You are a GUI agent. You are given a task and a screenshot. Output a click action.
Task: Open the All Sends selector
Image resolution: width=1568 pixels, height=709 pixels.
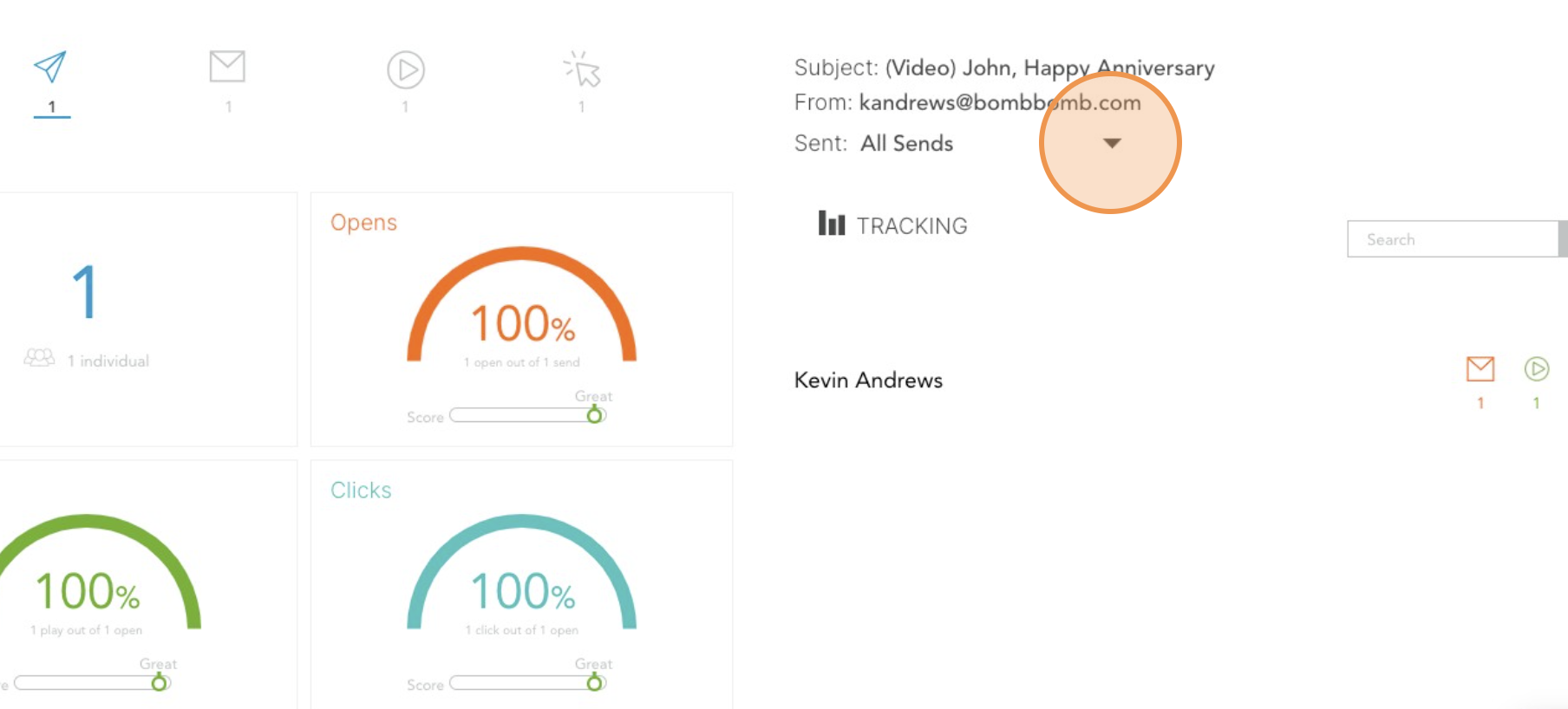point(906,143)
